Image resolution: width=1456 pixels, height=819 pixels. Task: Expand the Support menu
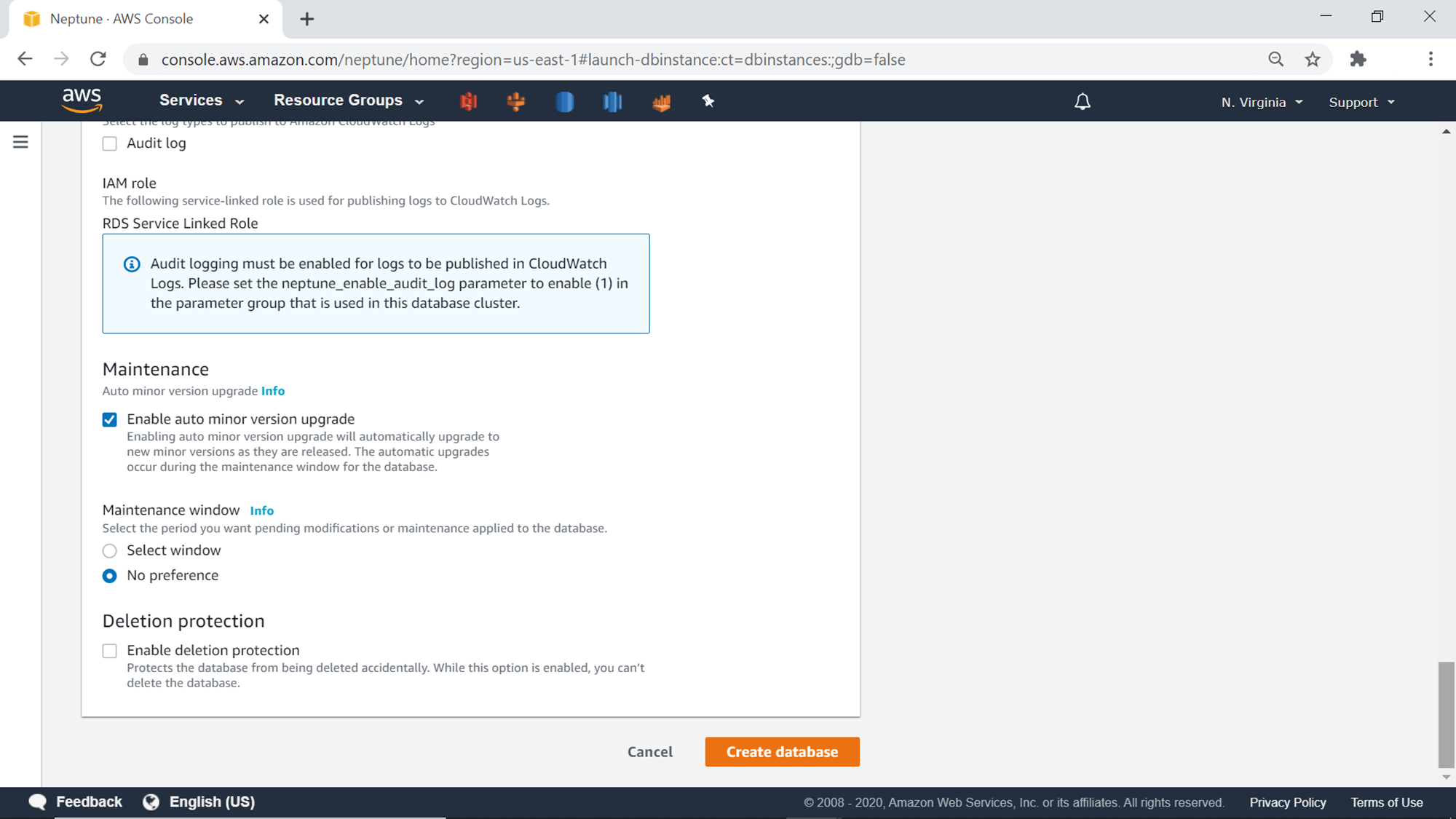[x=1361, y=103]
